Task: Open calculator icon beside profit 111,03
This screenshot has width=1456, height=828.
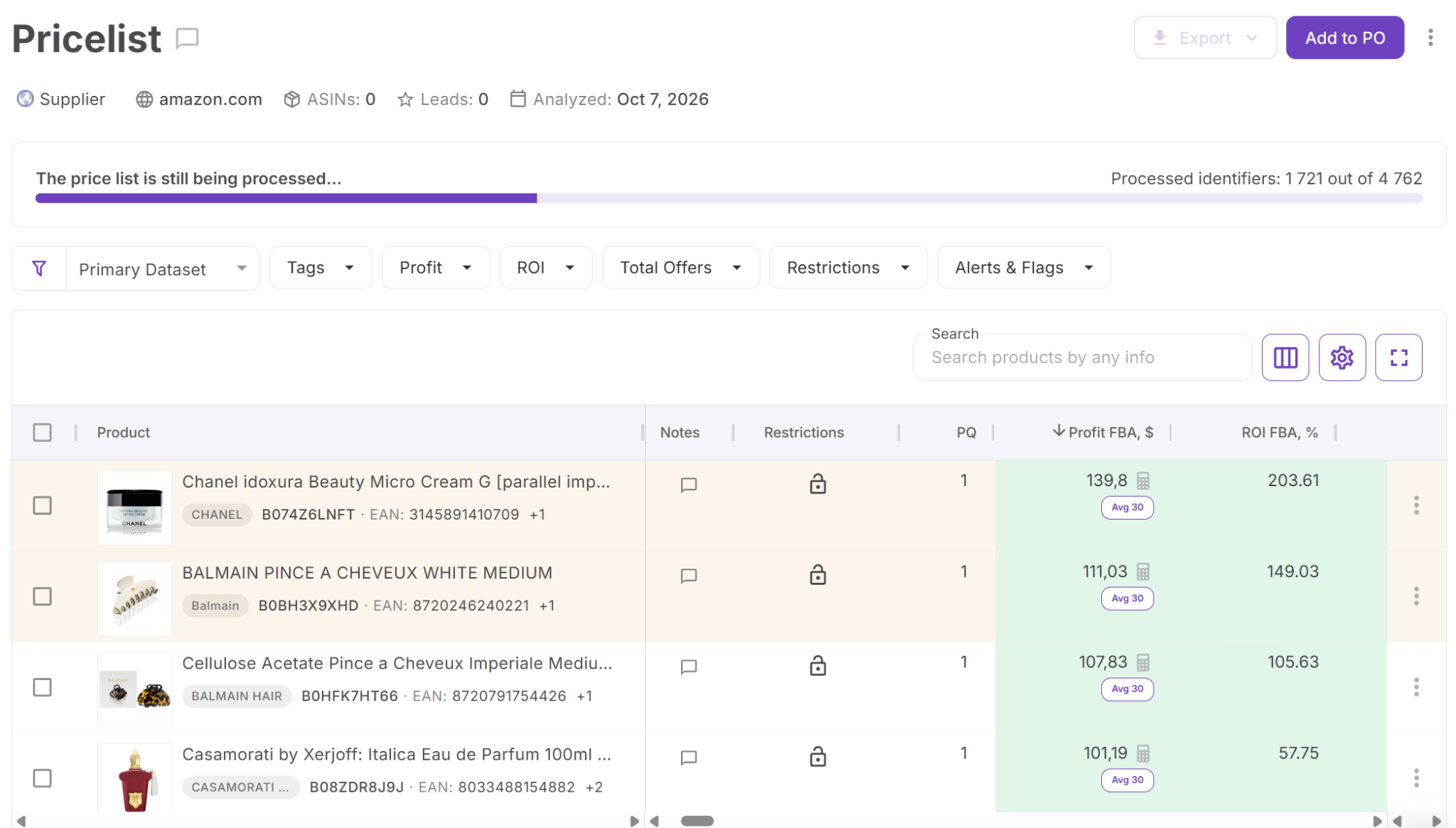Action: pyautogui.click(x=1142, y=572)
